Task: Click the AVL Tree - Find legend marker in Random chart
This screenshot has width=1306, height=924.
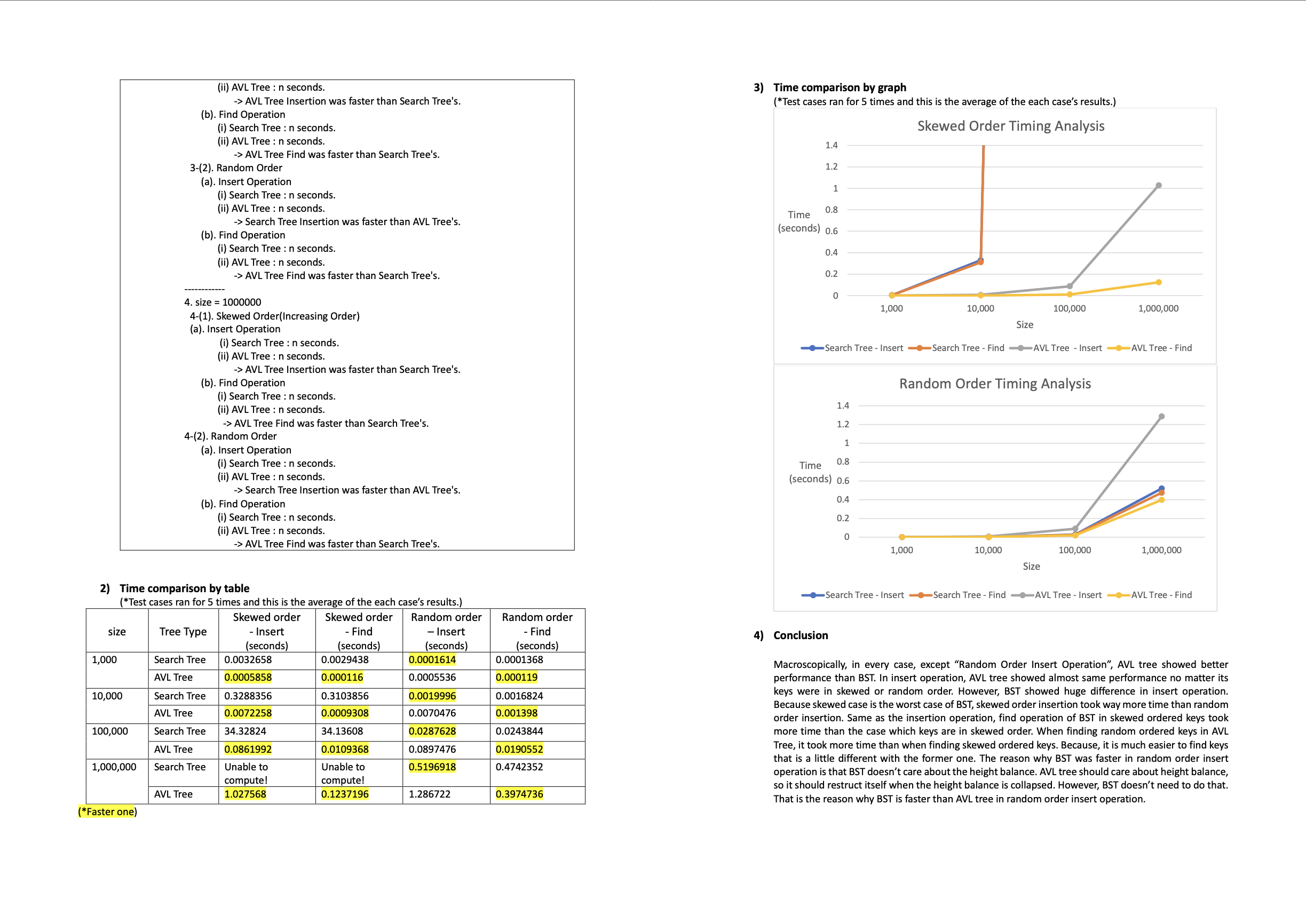Action: (1119, 595)
